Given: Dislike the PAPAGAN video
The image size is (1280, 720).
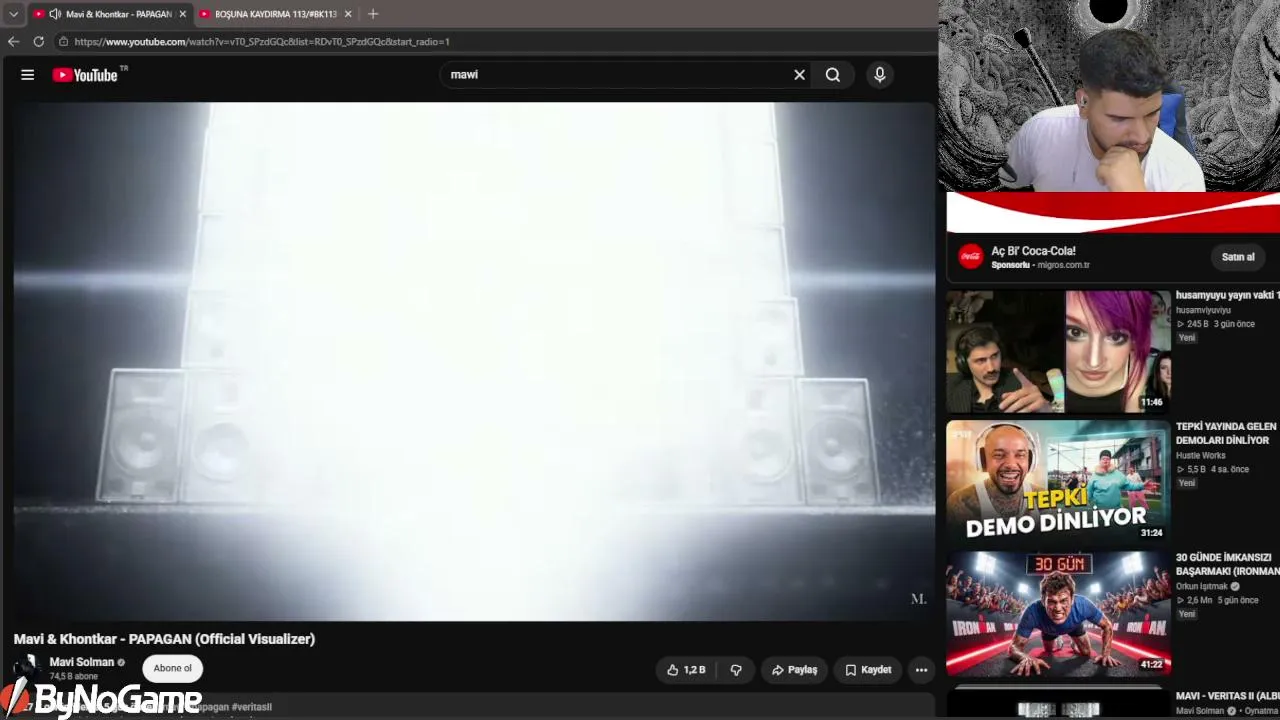Looking at the screenshot, I should (x=736, y=670).
